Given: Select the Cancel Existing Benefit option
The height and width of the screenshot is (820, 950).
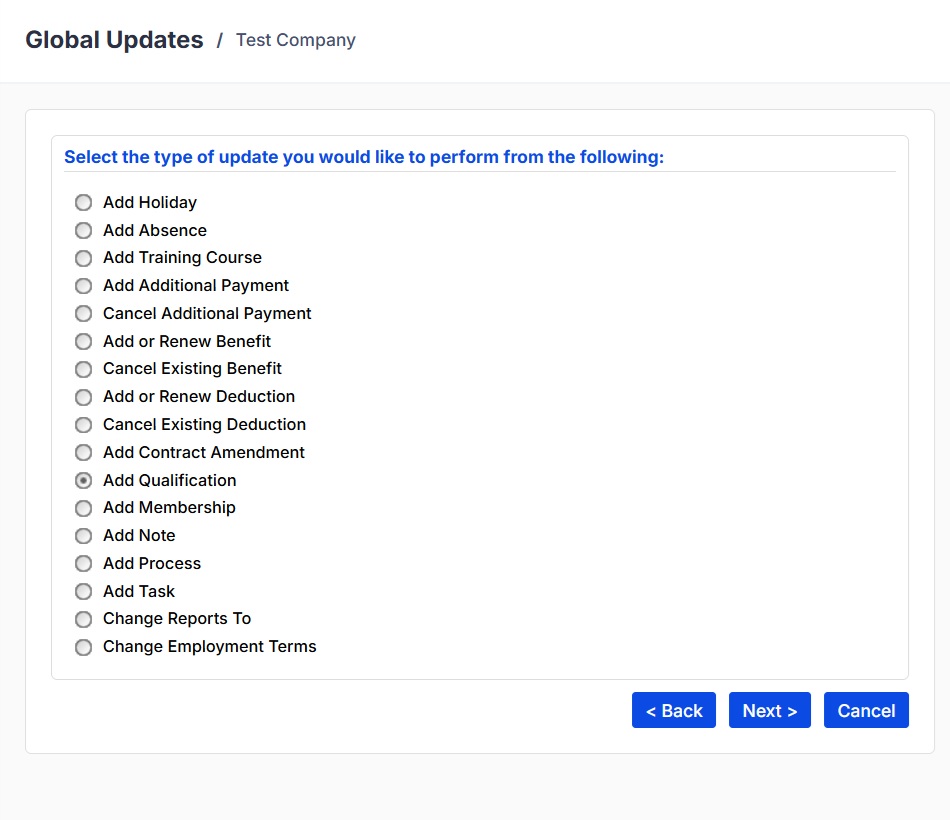Looking at the screenshot, I should (x=83, y=369).
